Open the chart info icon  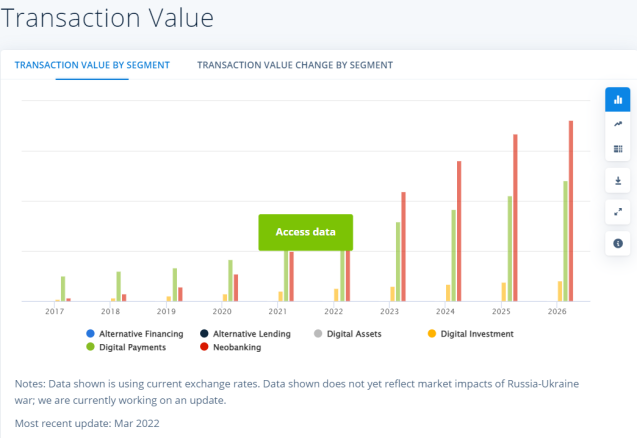coord(617,242)
